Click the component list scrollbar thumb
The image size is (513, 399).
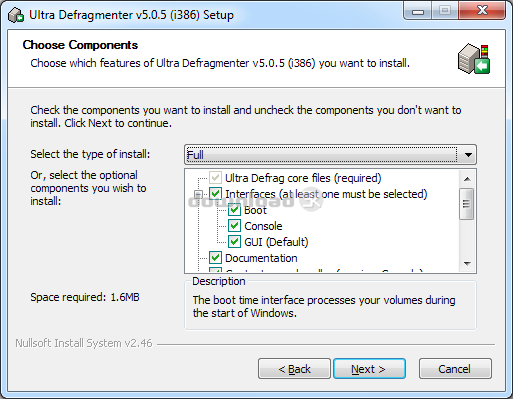(467, 204)
